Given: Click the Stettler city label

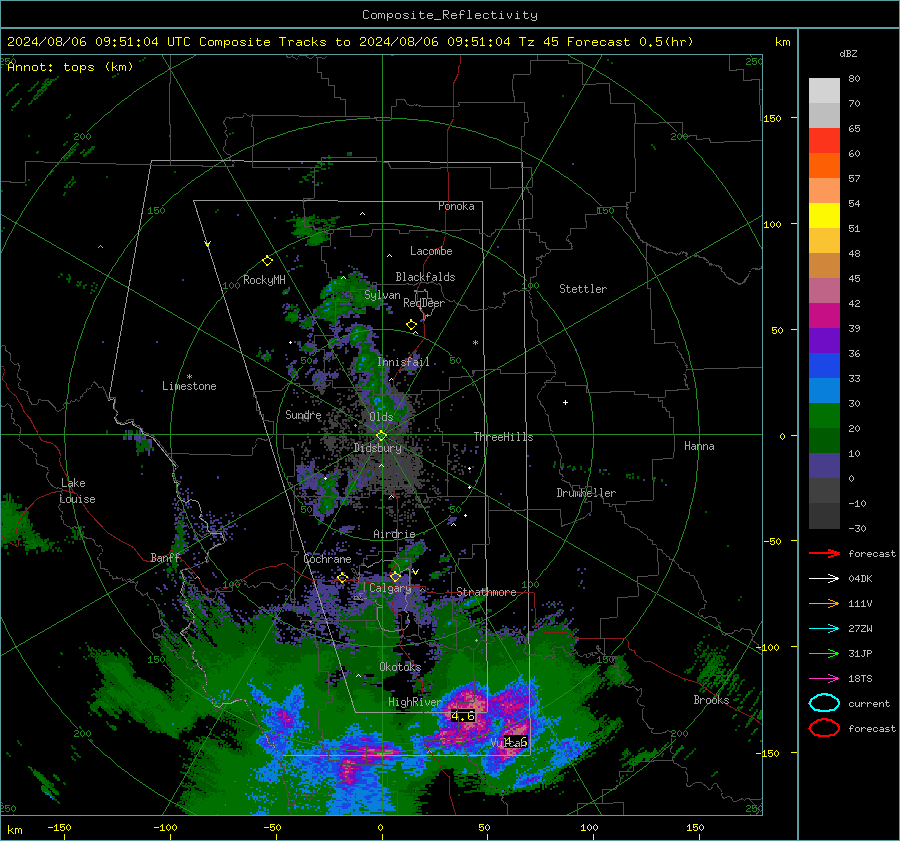Looking at the screenshot, I should click(583, 289).
